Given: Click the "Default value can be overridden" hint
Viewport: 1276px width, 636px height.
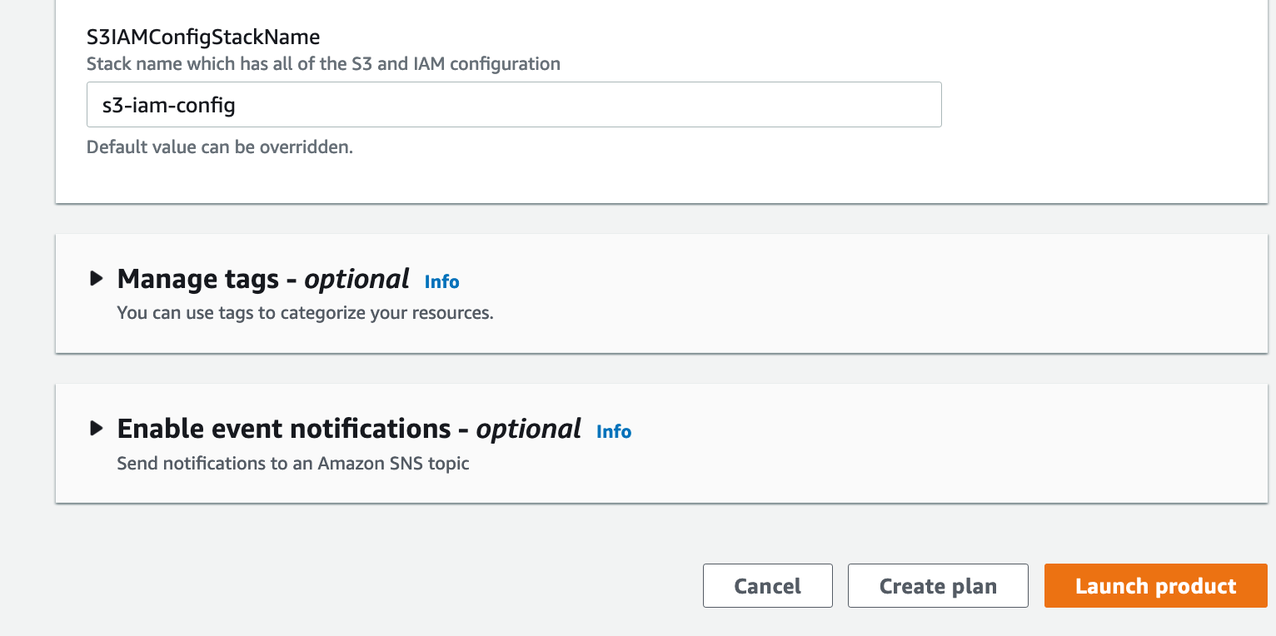Looking at the screenshot, I should pyautogui.click(x=220, y=147).
